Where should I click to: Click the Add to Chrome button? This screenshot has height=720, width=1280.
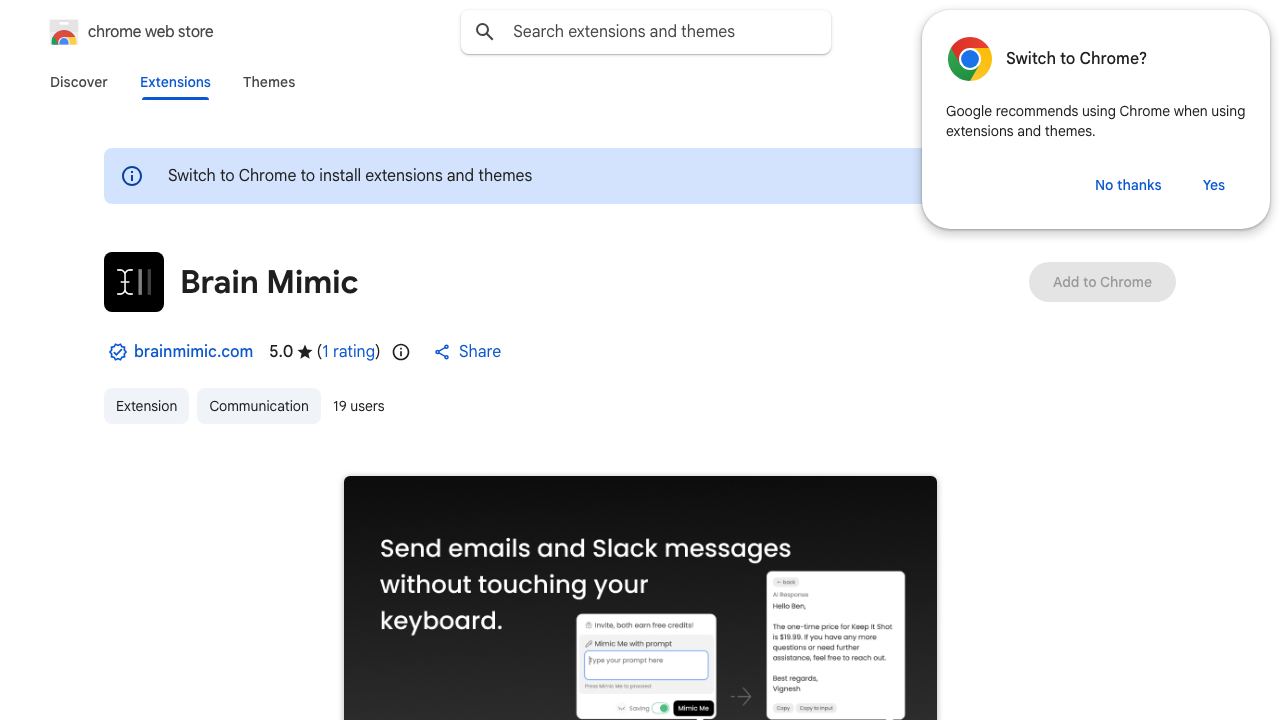1102,282
